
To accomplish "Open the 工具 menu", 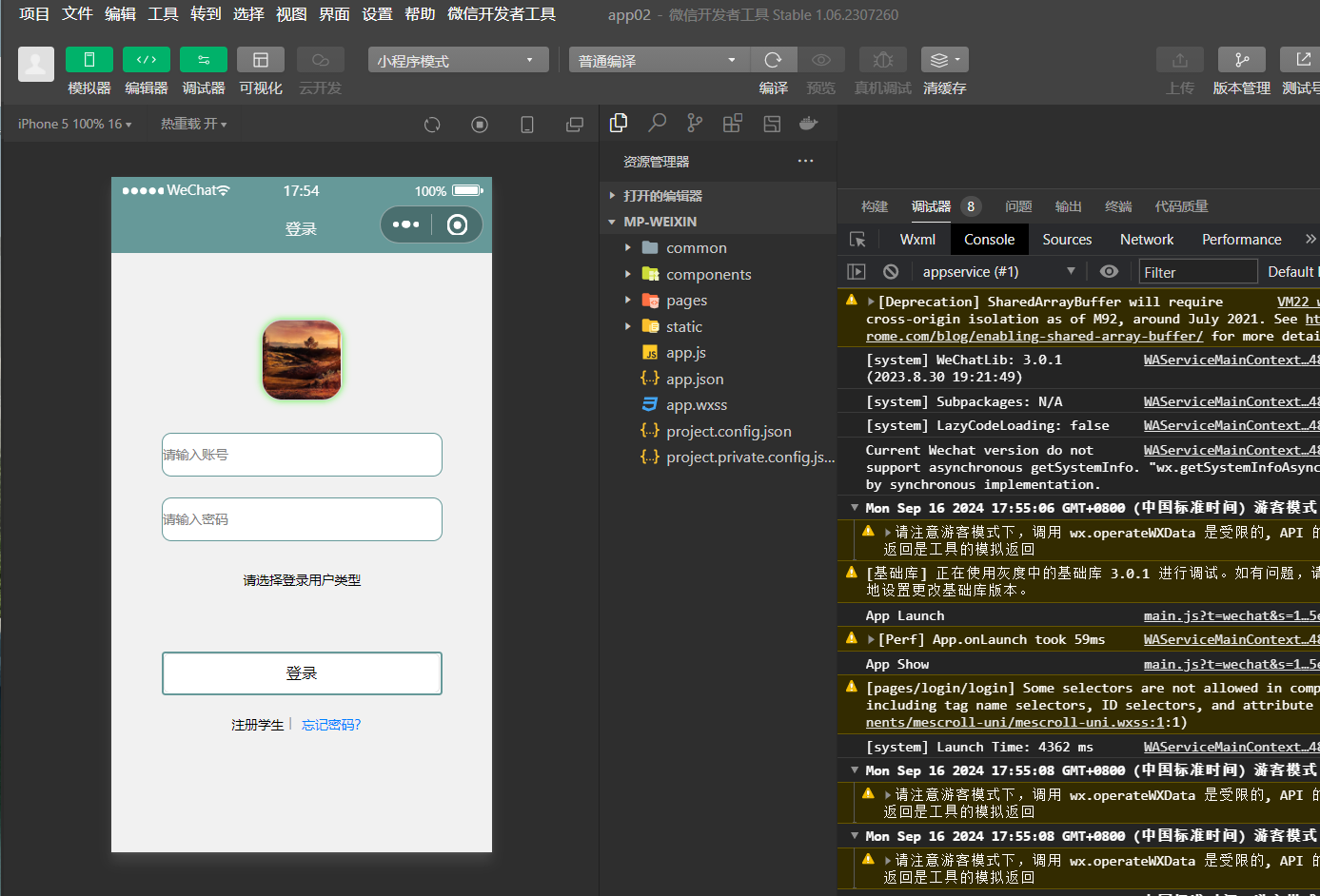I will click(x=163, y=14).
